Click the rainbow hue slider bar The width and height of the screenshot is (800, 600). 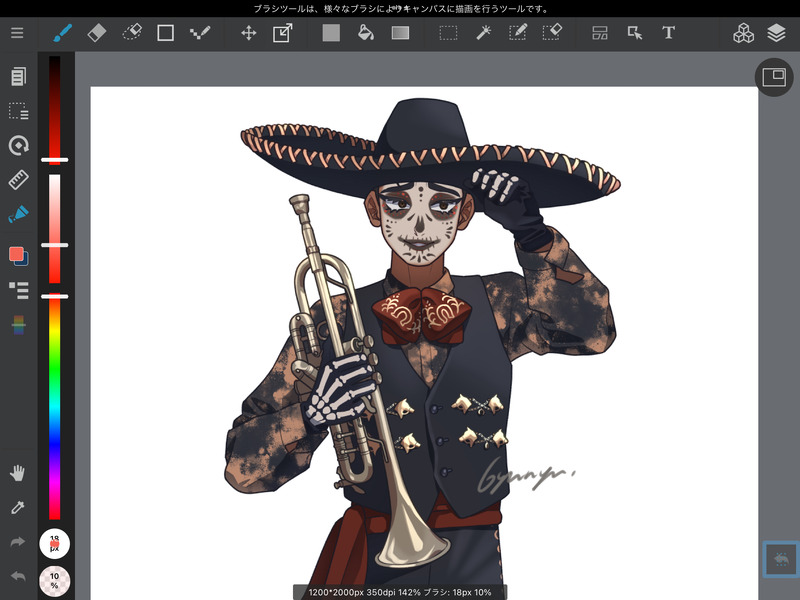click(55, 407)
